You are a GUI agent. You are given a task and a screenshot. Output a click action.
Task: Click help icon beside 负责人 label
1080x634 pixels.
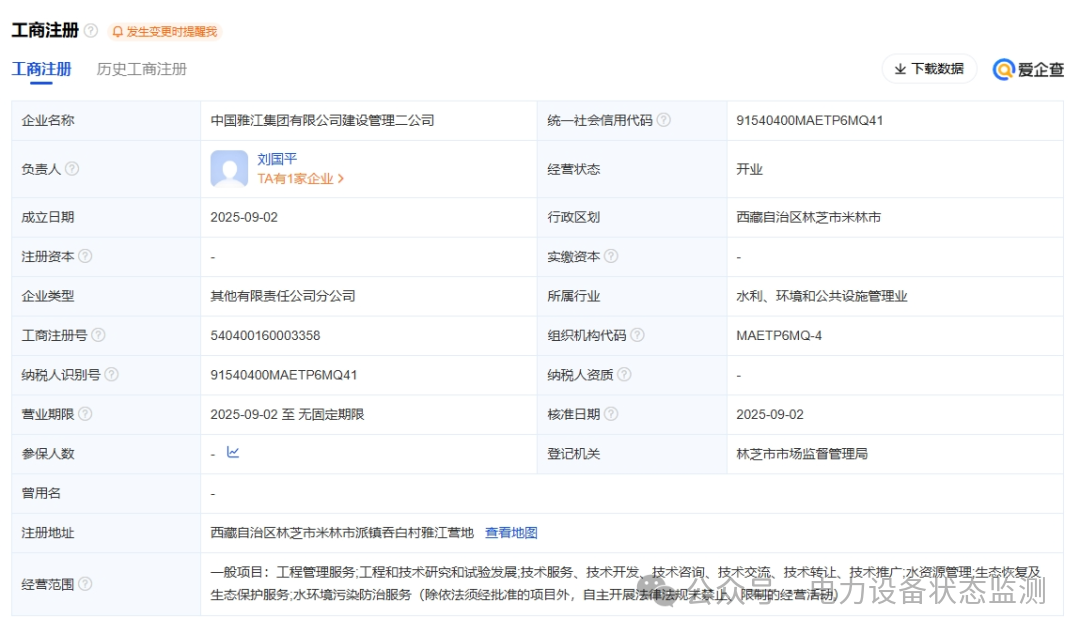72,169
